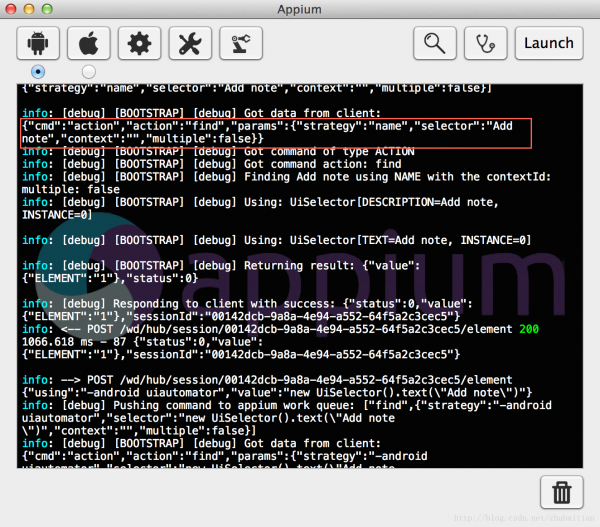Click the Appium window title

coord(300,9)
